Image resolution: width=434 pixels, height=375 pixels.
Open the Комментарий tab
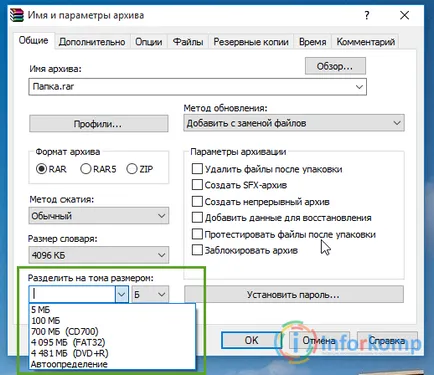pos(366,42)
